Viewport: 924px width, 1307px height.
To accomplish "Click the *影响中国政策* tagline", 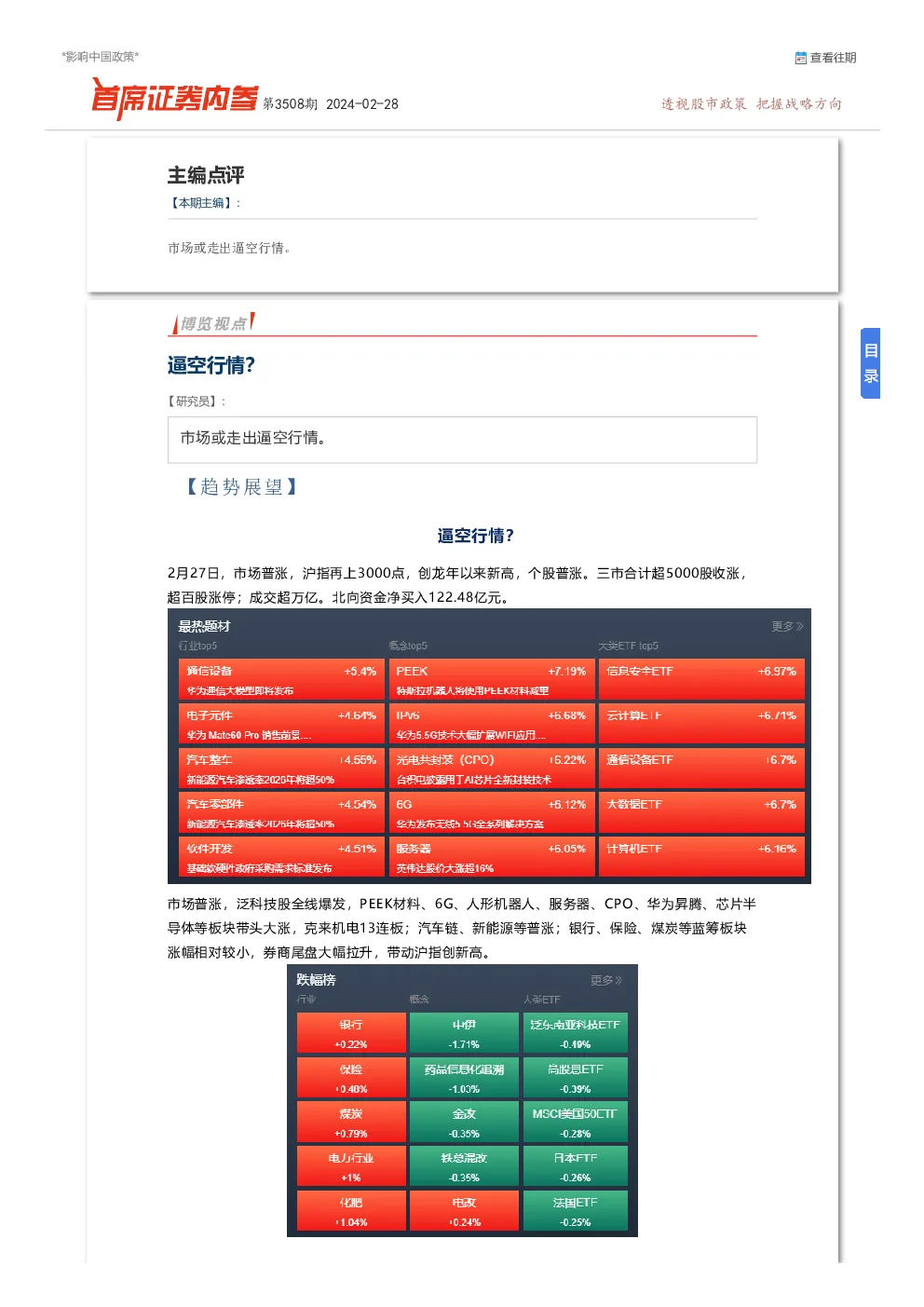I will [101, 57].
